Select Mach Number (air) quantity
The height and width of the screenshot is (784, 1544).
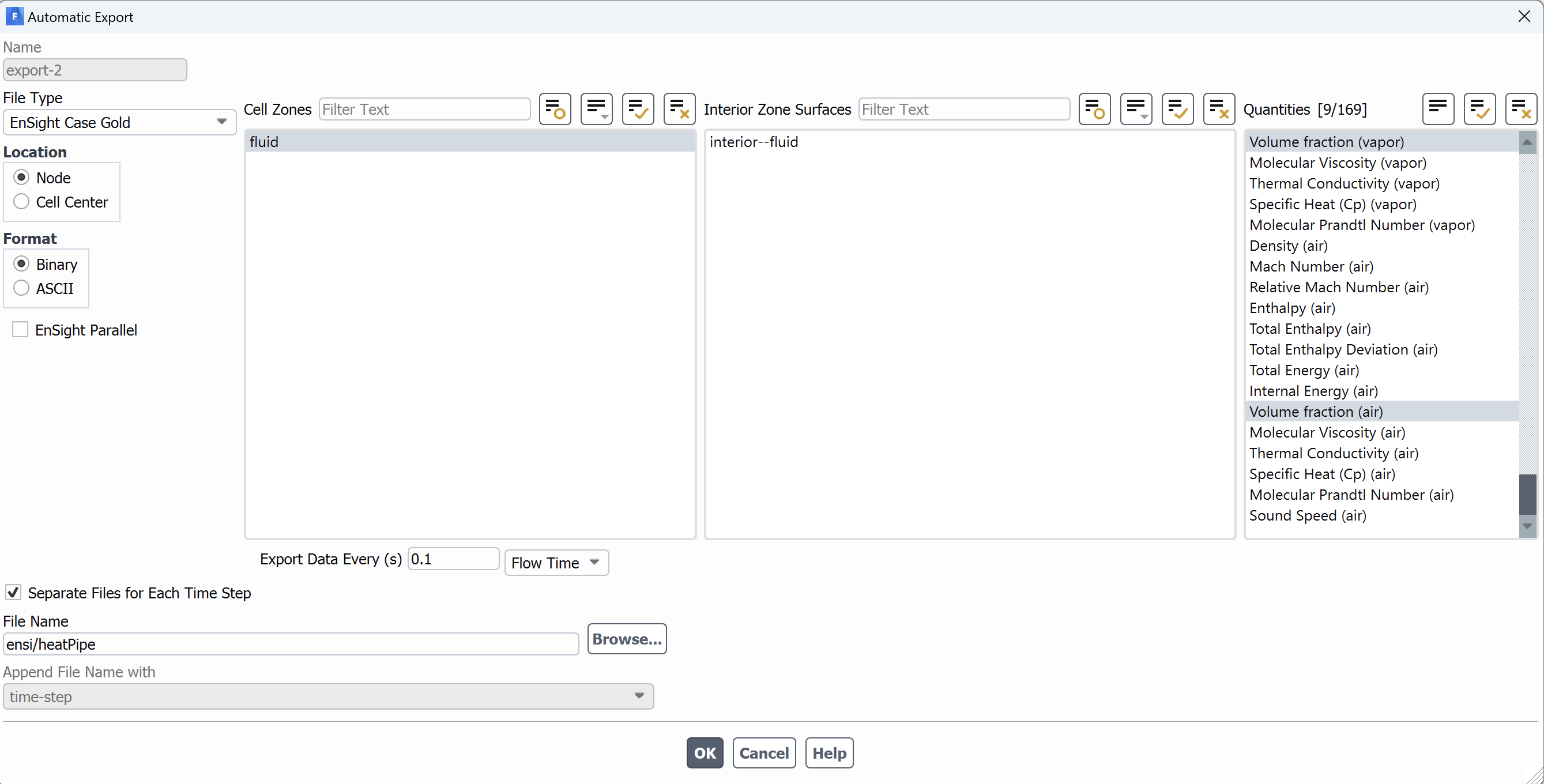(x=1382, y=266)
